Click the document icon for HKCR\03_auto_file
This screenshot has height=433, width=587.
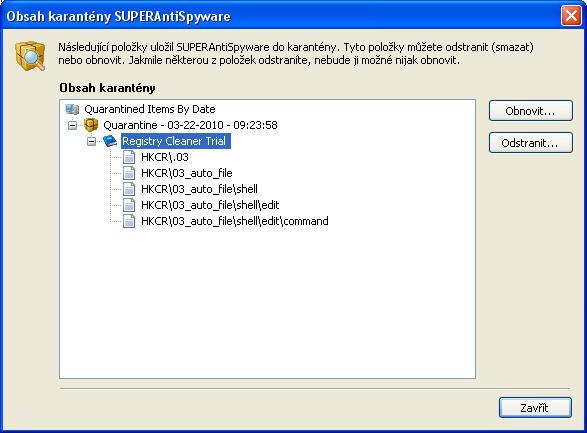pyautogui.click(x=129, y=173)
